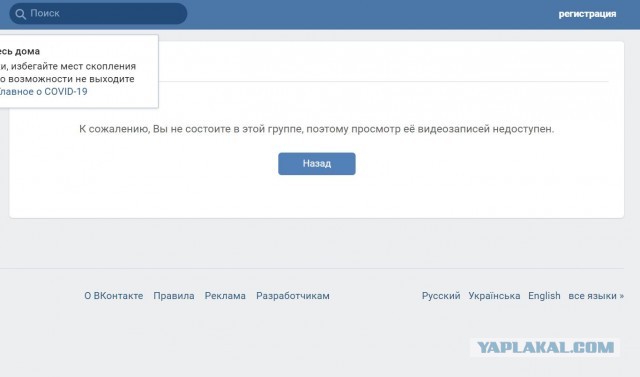Switch language to Українська
640x377 pixels.
[x=494, y=295]
